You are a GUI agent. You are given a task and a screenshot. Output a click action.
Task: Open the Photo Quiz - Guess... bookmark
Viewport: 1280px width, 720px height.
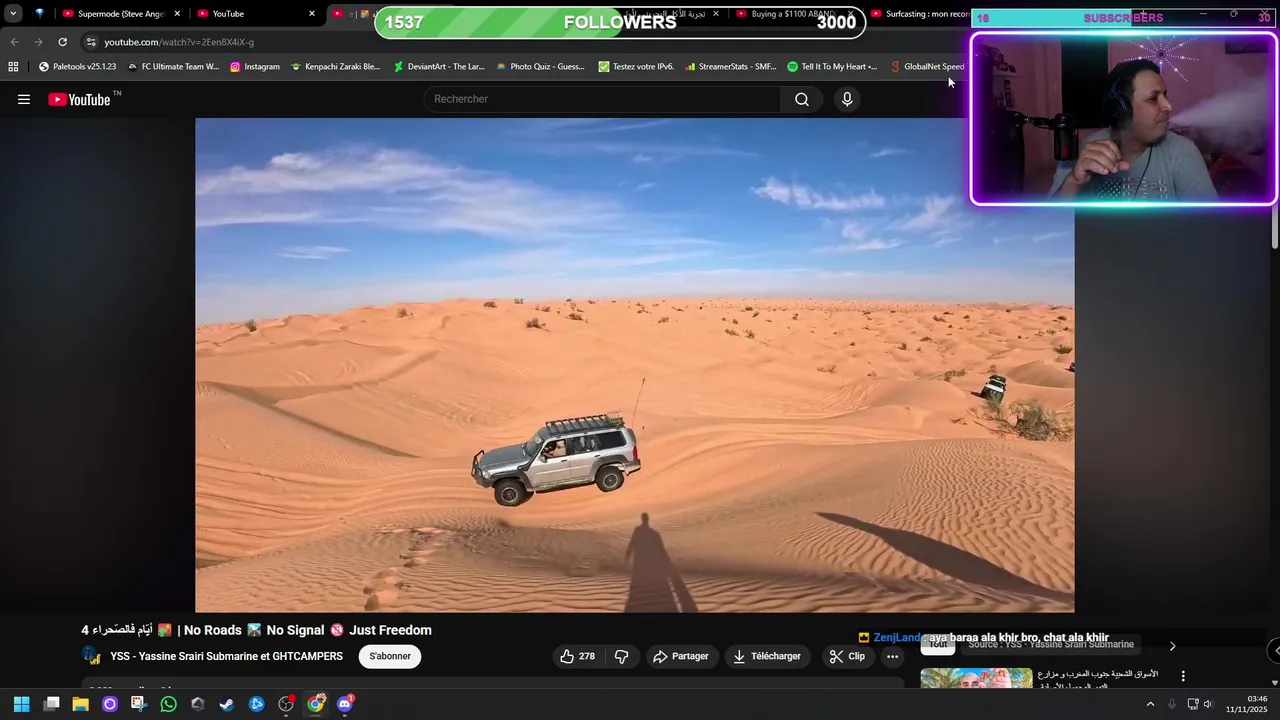(x=540, y=67)
